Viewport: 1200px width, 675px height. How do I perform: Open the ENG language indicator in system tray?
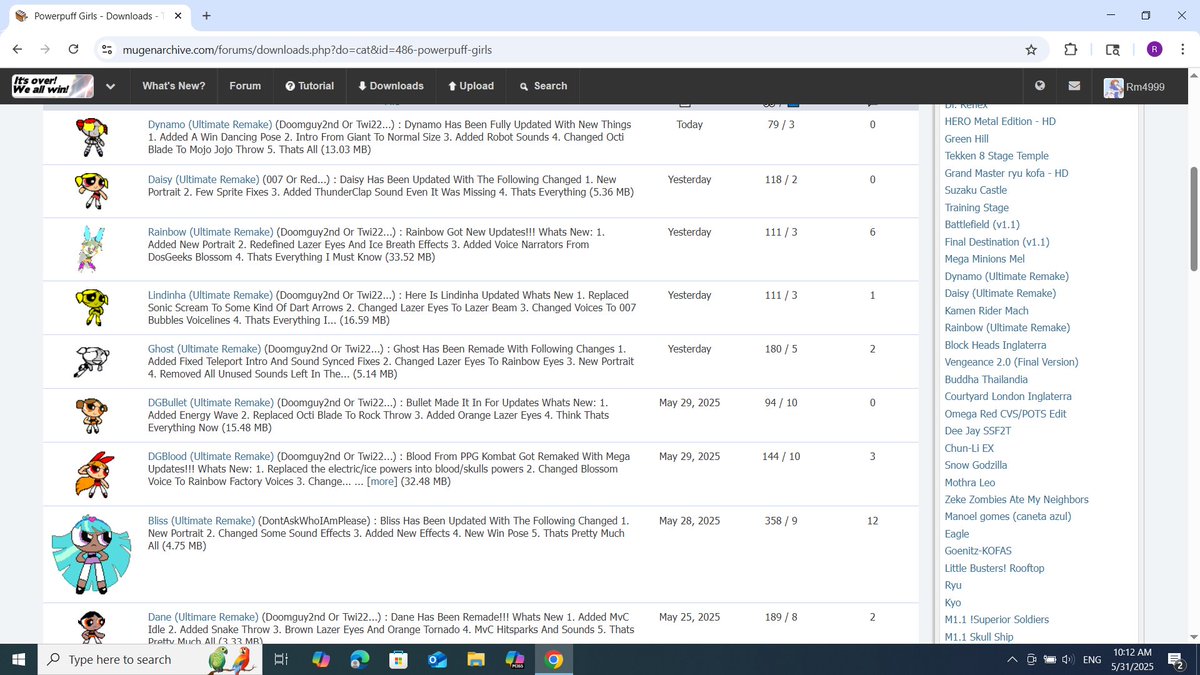tap(1092, 660)
